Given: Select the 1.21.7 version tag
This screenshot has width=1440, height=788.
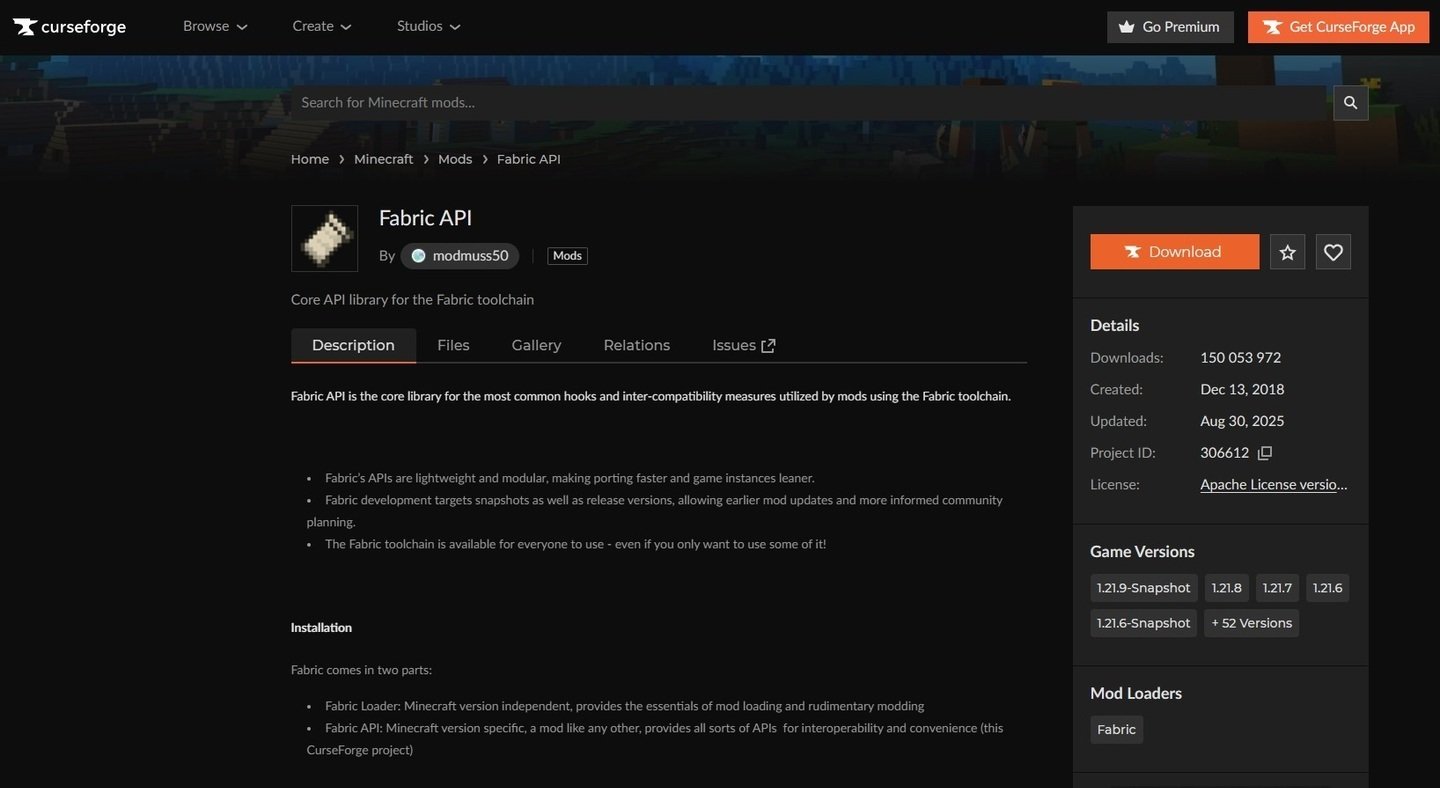Looking at the screenshot, I should [x=1277, y=588].
